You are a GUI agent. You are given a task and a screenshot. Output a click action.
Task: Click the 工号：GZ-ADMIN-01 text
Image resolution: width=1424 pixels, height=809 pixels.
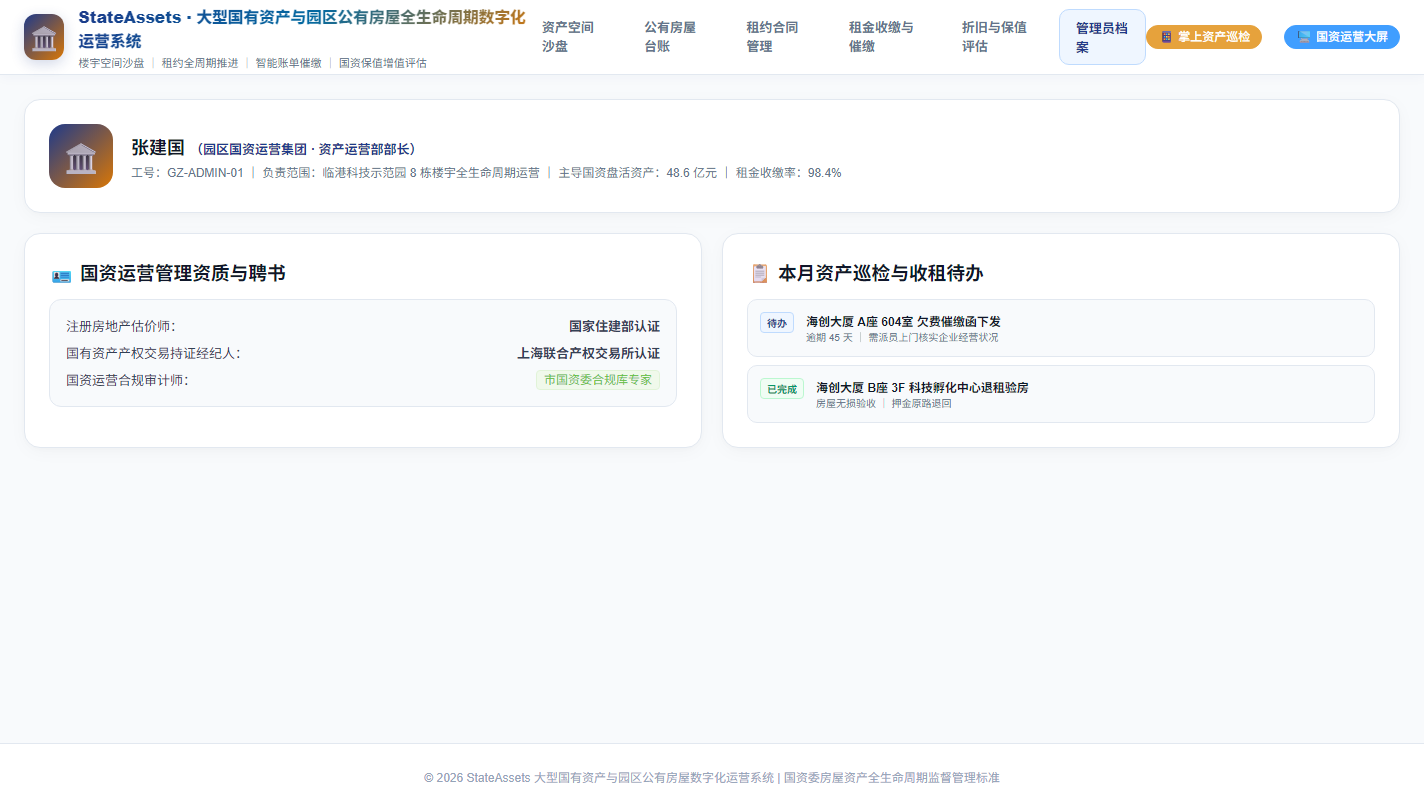coord(187,173)
